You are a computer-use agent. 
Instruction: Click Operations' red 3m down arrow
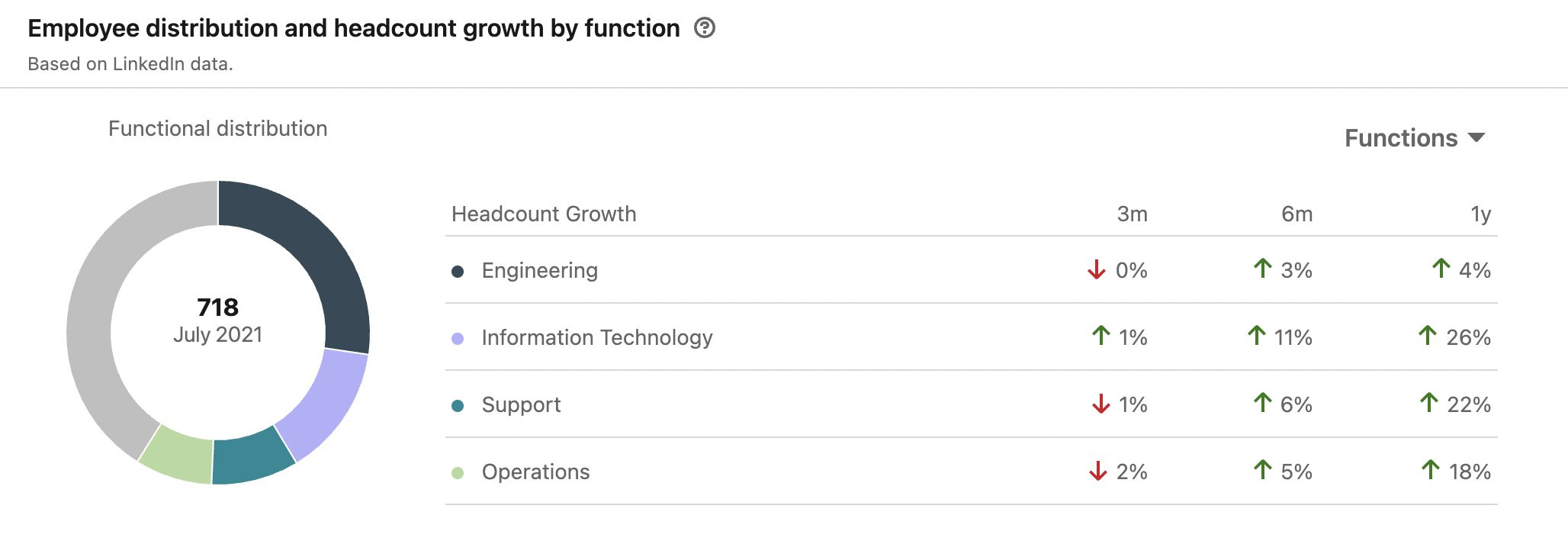coord(1097,471)
